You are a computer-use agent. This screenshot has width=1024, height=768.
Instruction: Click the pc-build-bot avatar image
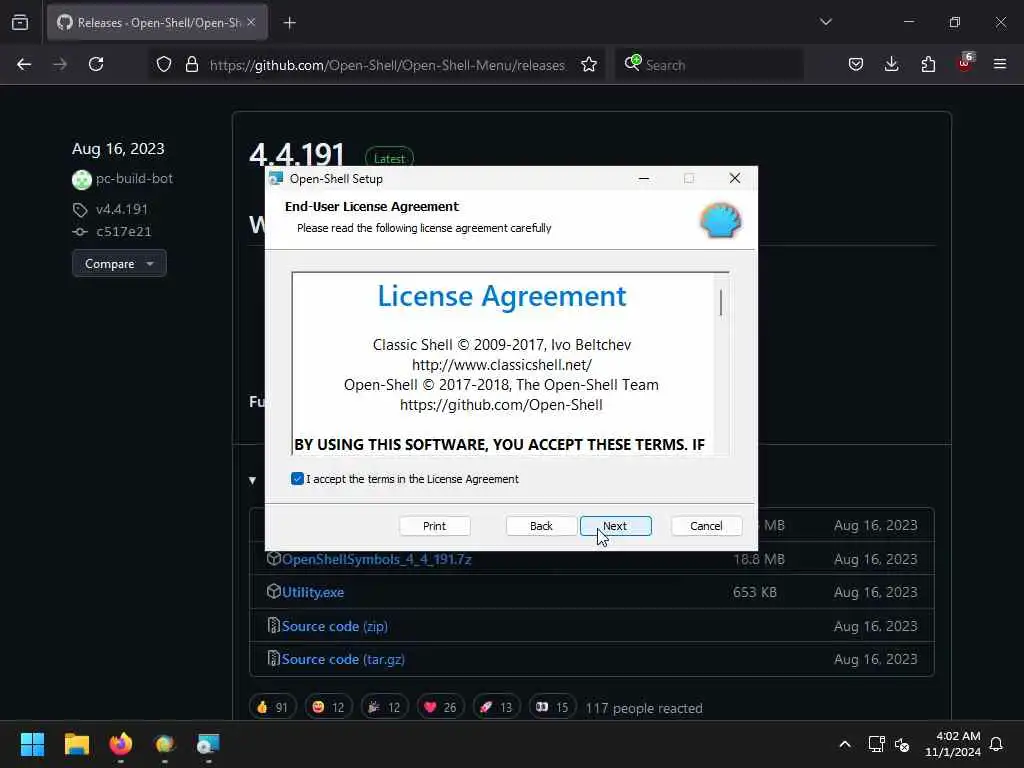click(82, 179)
